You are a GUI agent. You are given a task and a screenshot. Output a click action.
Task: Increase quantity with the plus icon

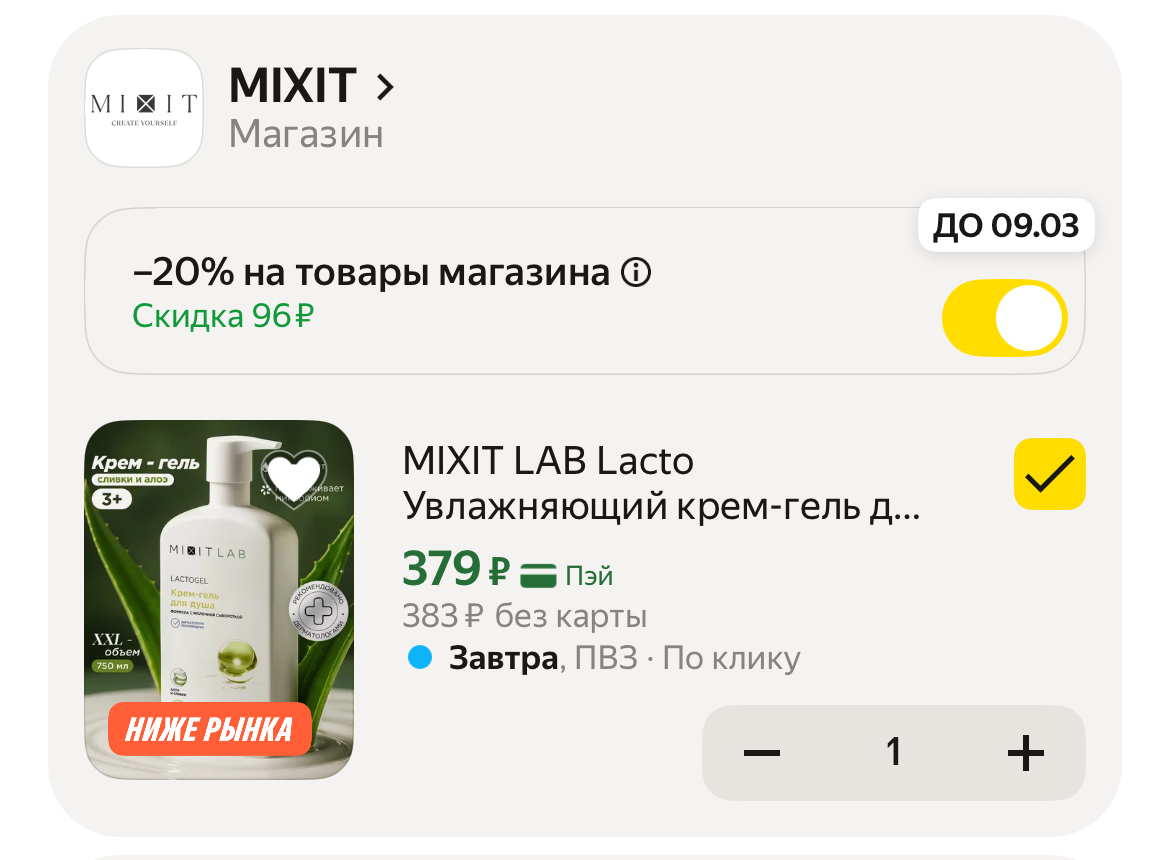(x=1025, y=752)
